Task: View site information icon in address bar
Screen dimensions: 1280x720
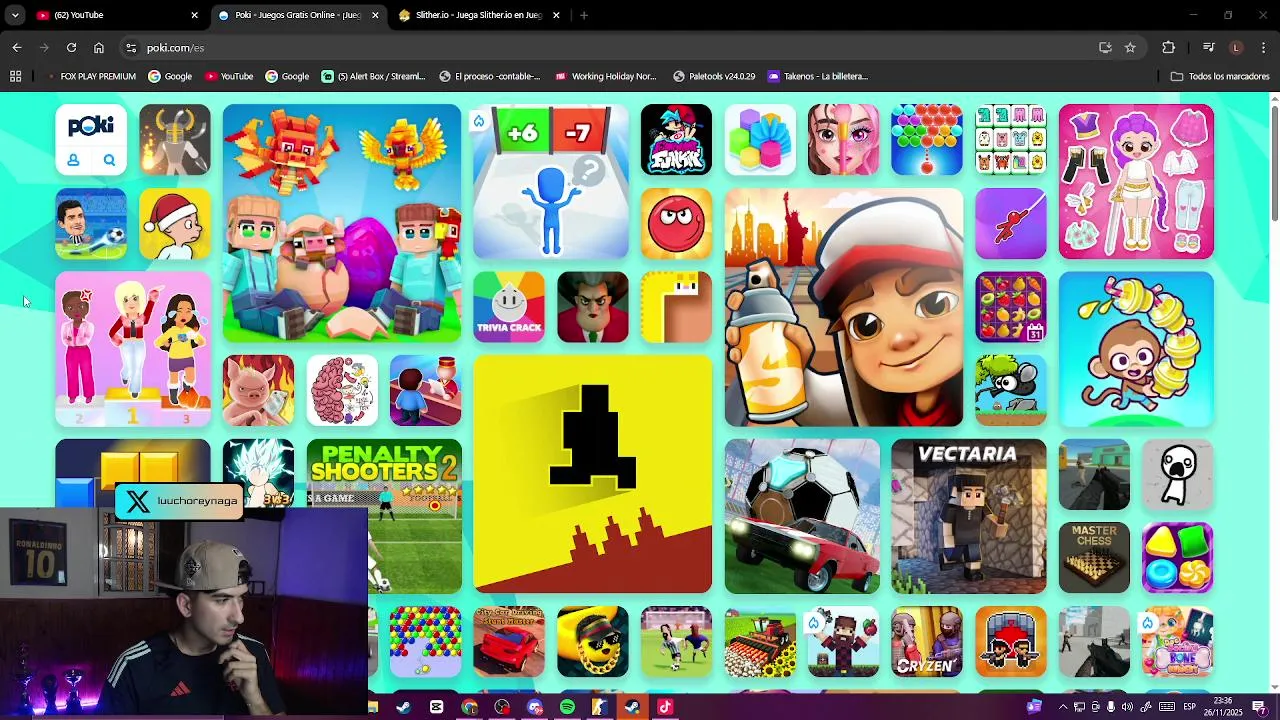Action: point(131,47)
